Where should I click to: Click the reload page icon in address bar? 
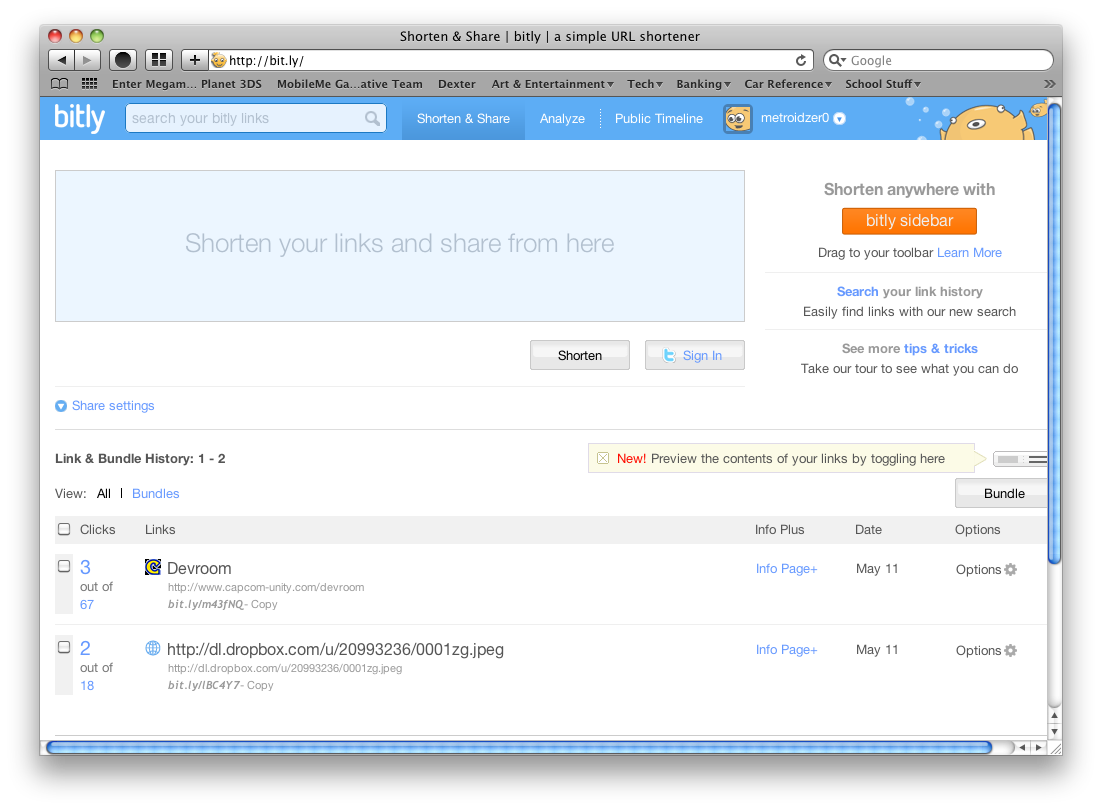(x=801, y=60)
